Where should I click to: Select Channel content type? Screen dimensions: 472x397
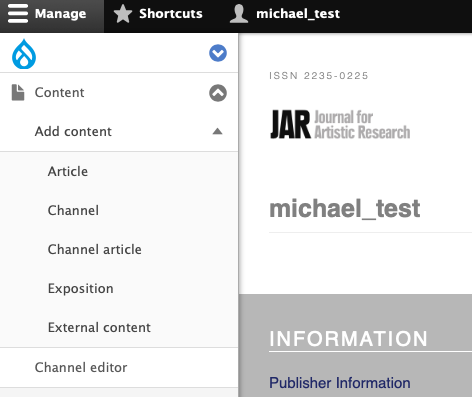(x=73, y=210)
